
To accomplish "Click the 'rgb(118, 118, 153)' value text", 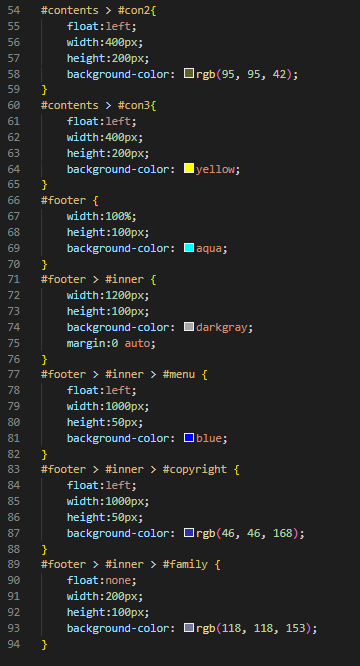I will pos(254,628).
